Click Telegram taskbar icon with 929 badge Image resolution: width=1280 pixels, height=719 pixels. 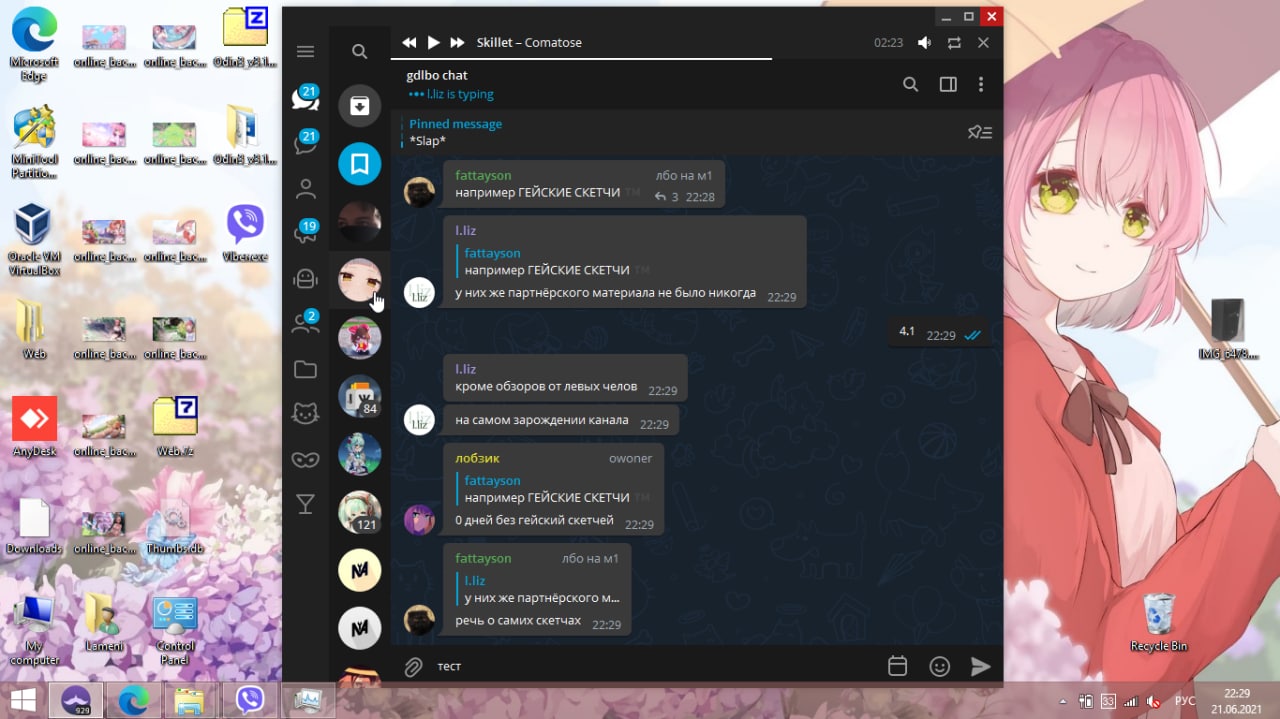point(76,699)
